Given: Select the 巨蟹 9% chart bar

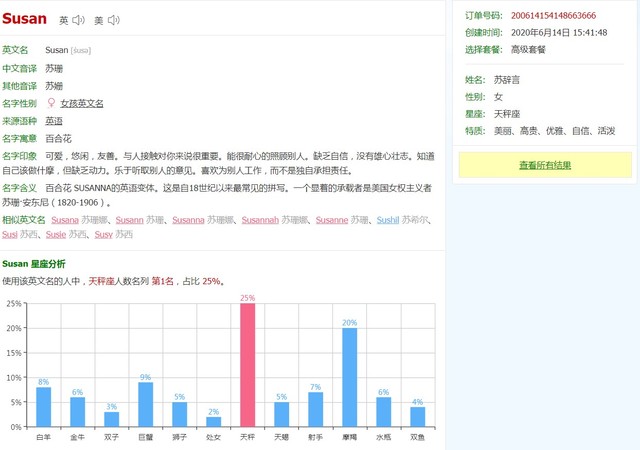Looking at the screenshot, I should click(x=145, y=404).
